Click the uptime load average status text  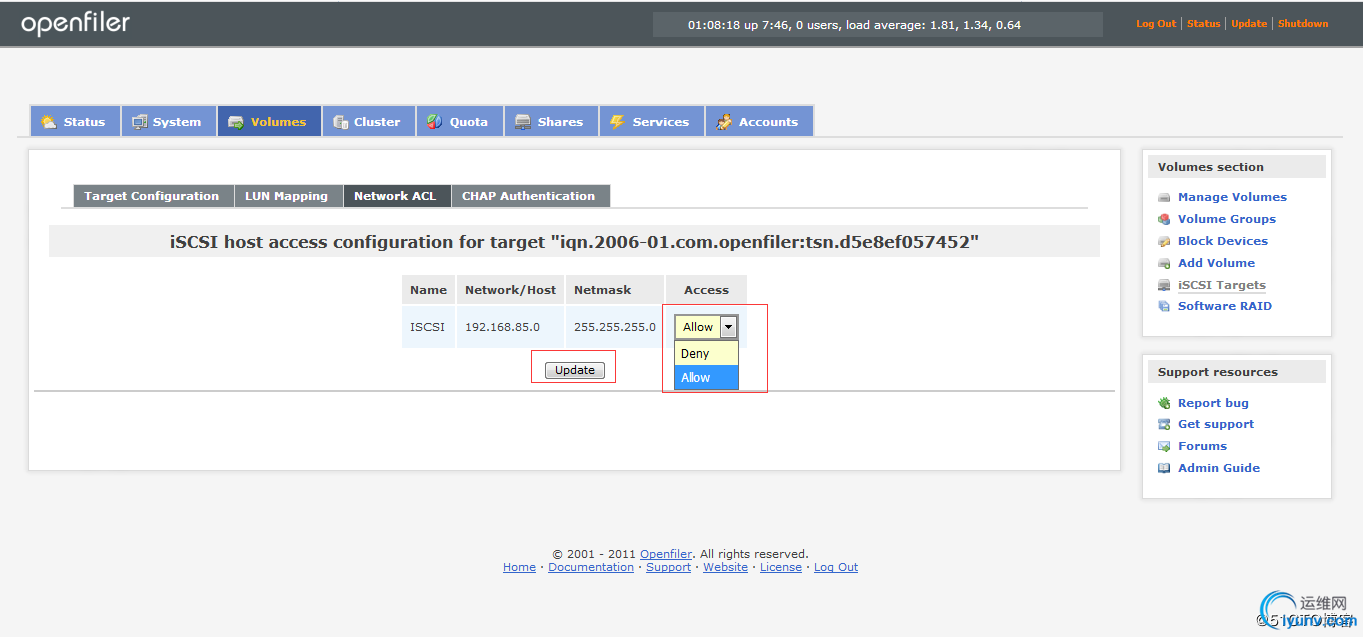[x=854, y=25]
